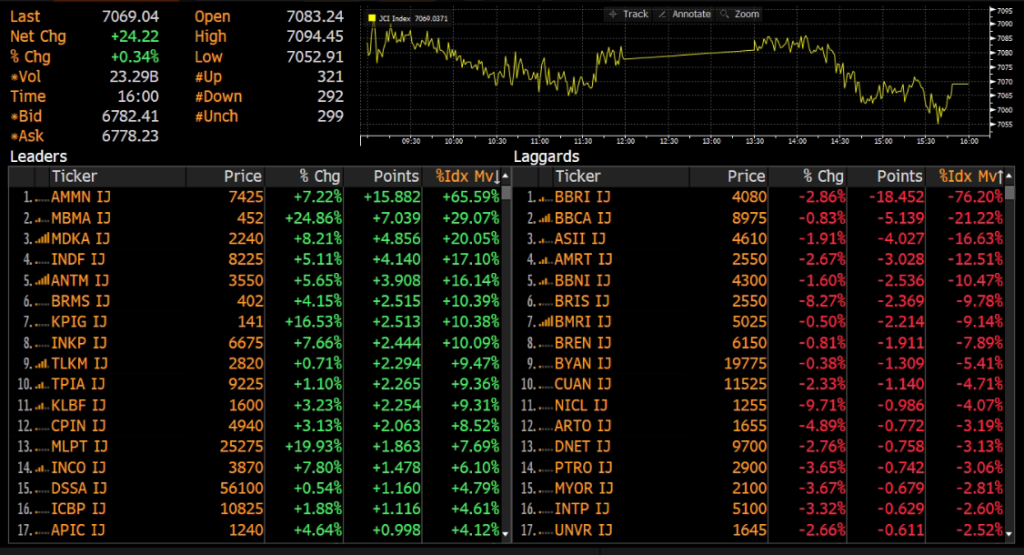Viewport: 1024px width, 555px height.
Task: Click Leaders table Ticker column header
Action: [x=74, y=176]
